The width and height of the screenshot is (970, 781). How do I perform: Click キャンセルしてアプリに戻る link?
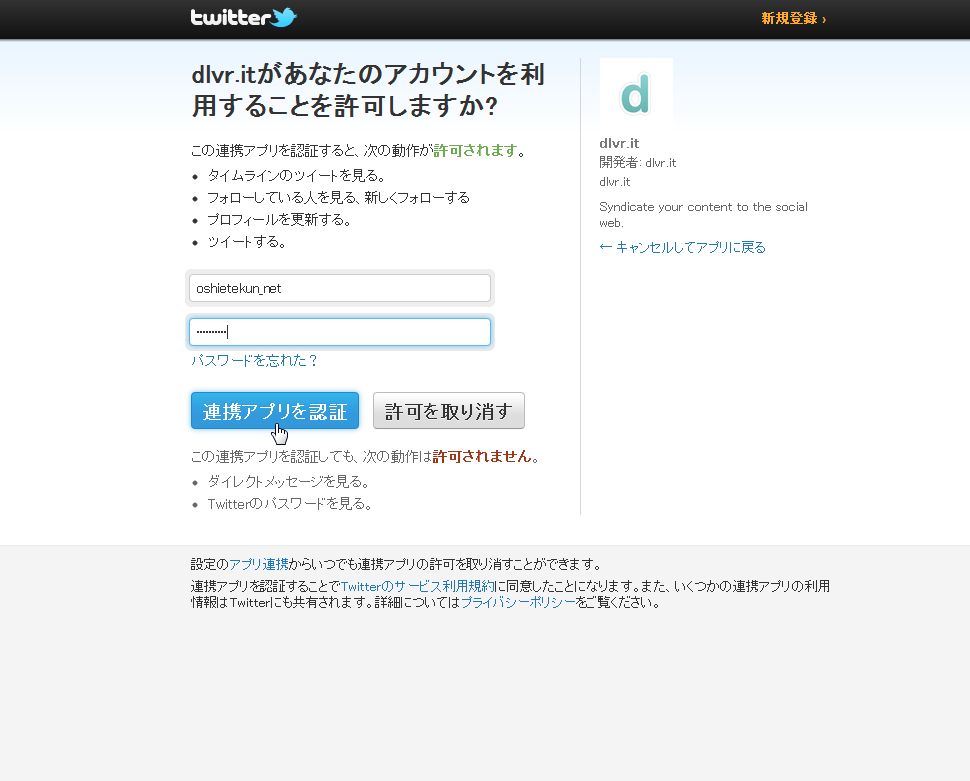(682, 248)
